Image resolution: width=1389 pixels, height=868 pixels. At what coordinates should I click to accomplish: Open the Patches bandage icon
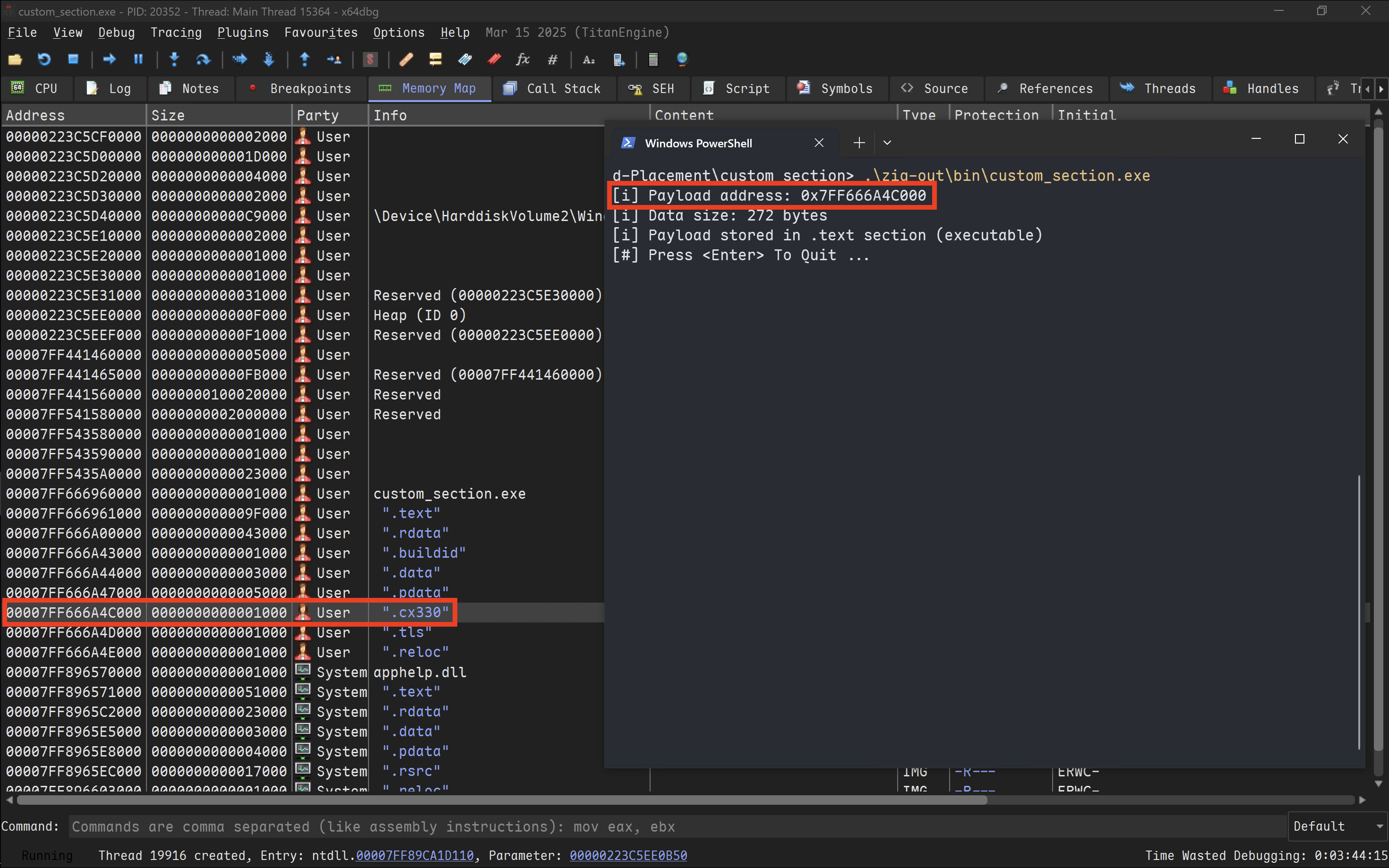pyautogui.click(x=406, y=59)
